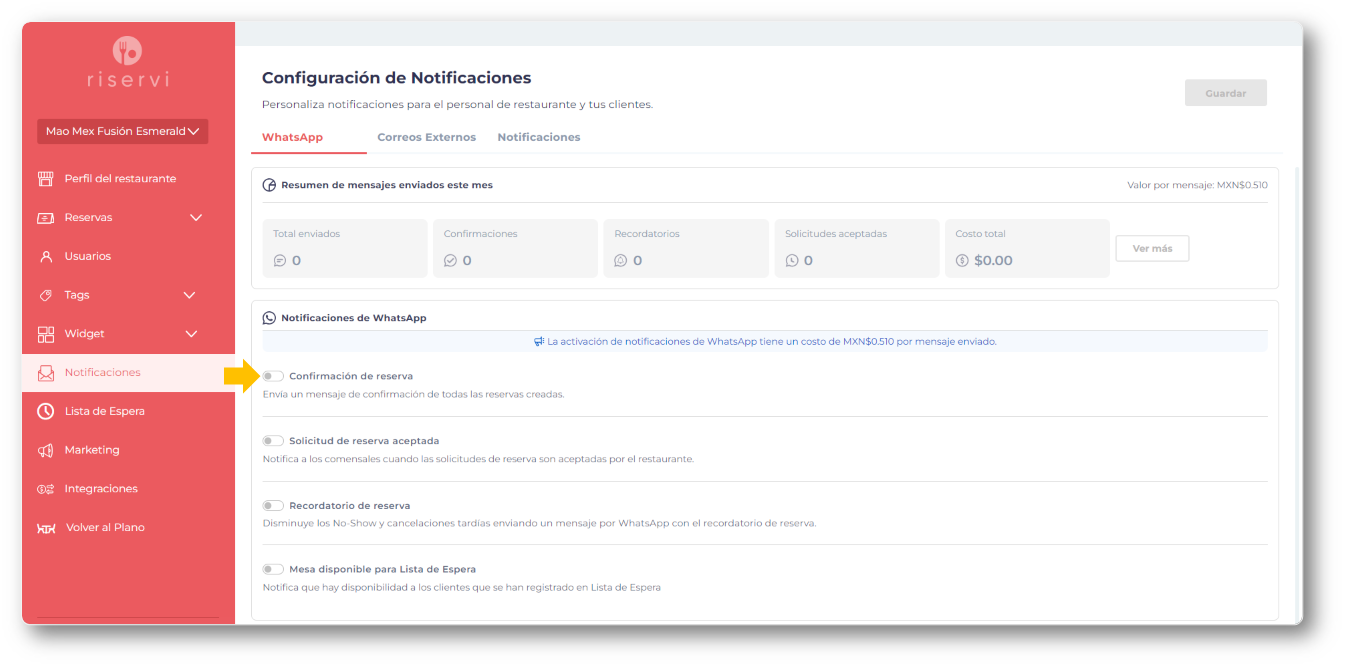Click the riservi logo icon
1345x667 pixels.
pos(127,50)
